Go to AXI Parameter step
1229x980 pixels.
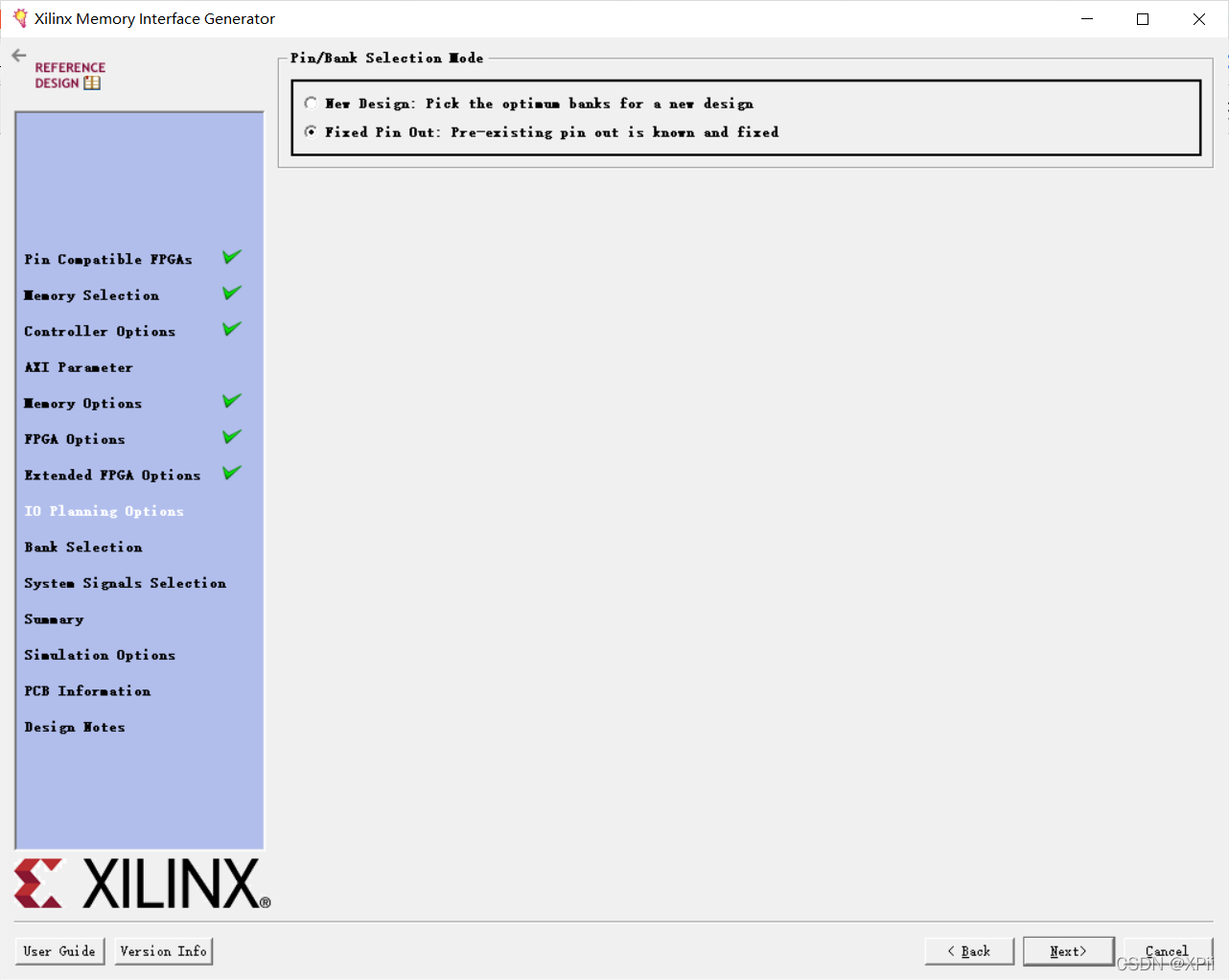(x=79, y=367)
